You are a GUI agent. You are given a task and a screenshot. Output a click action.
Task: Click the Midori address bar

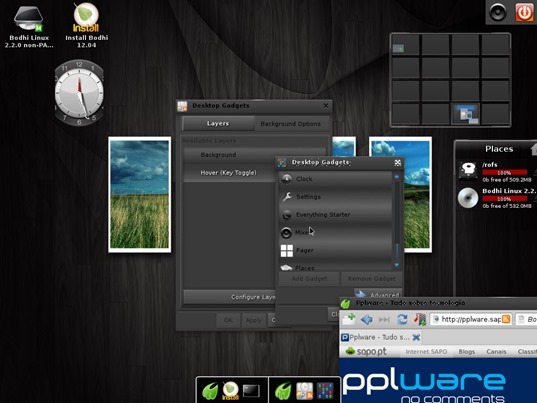[471, 319]
